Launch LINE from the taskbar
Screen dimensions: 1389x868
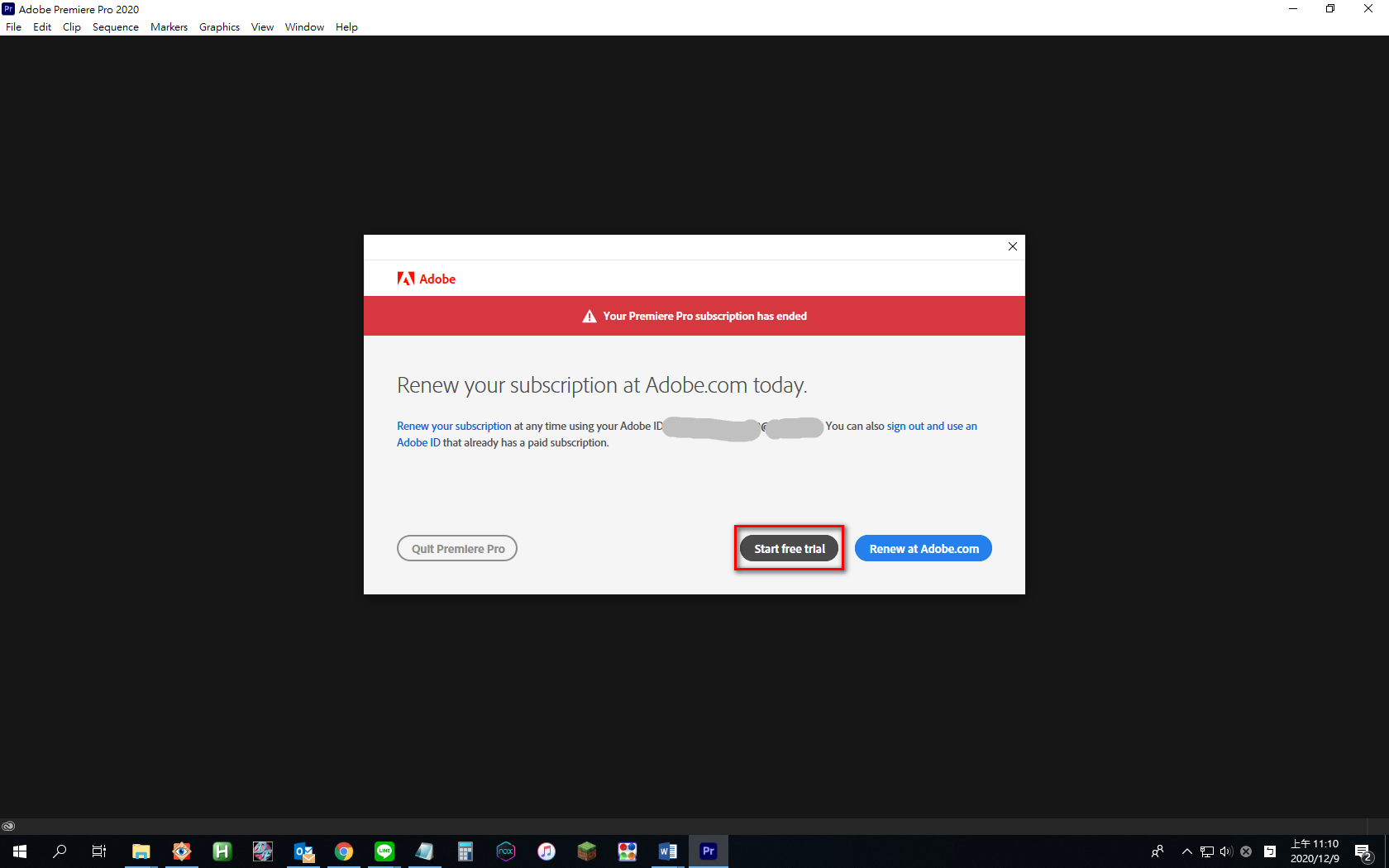coord(384,851)
